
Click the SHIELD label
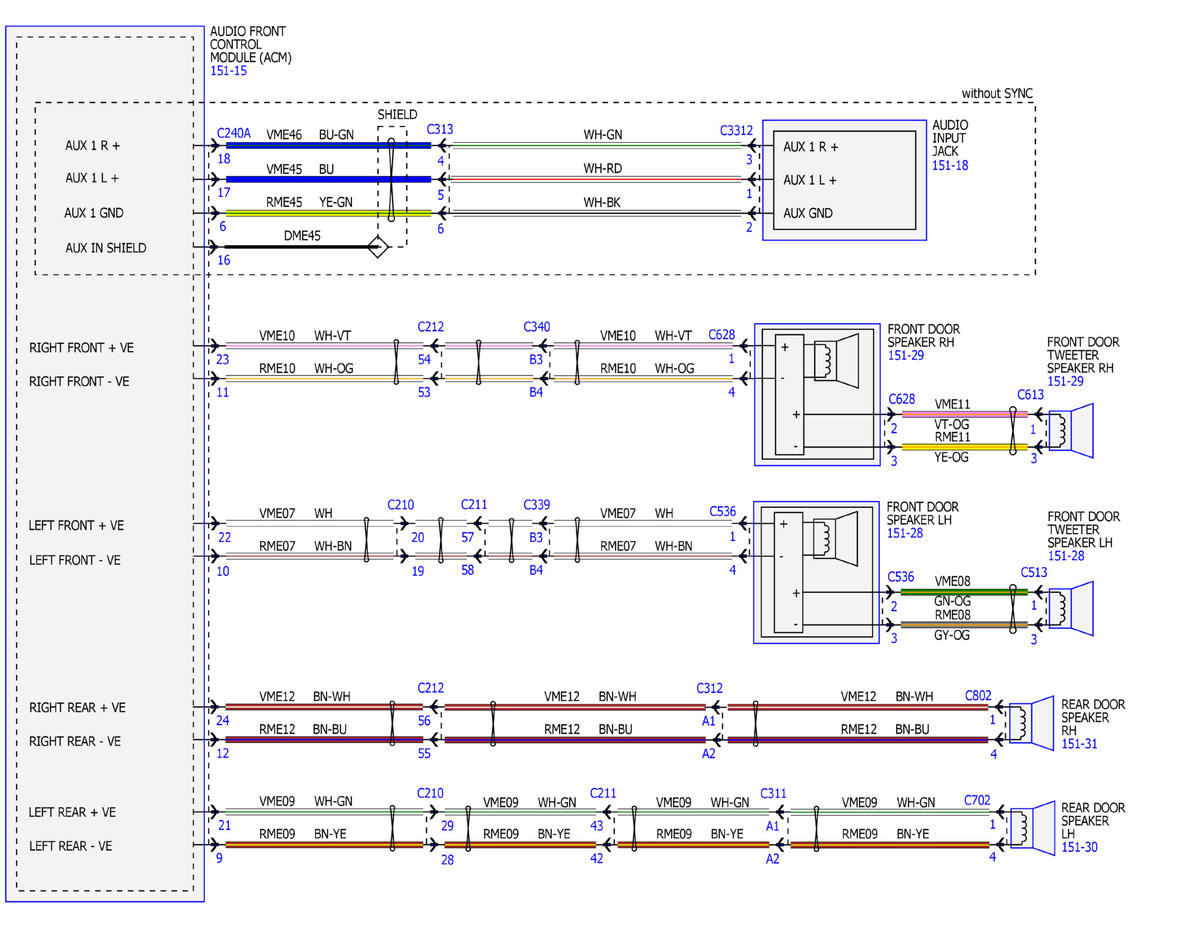(x=397, y=115)
